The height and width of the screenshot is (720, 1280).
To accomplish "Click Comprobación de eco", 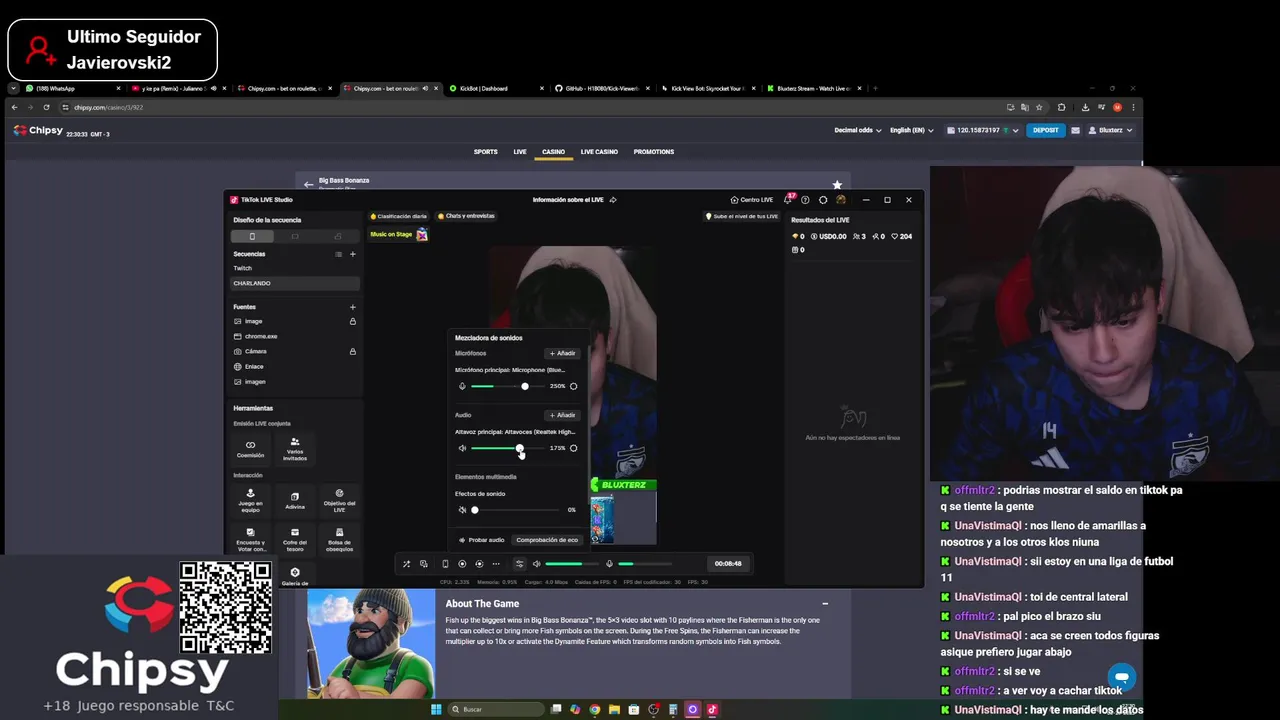I will point(547,540).
